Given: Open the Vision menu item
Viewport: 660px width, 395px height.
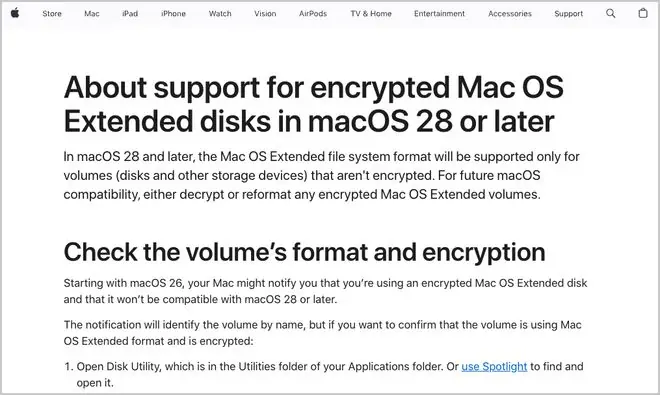Looking at the screenshot, I should point(265,13).
